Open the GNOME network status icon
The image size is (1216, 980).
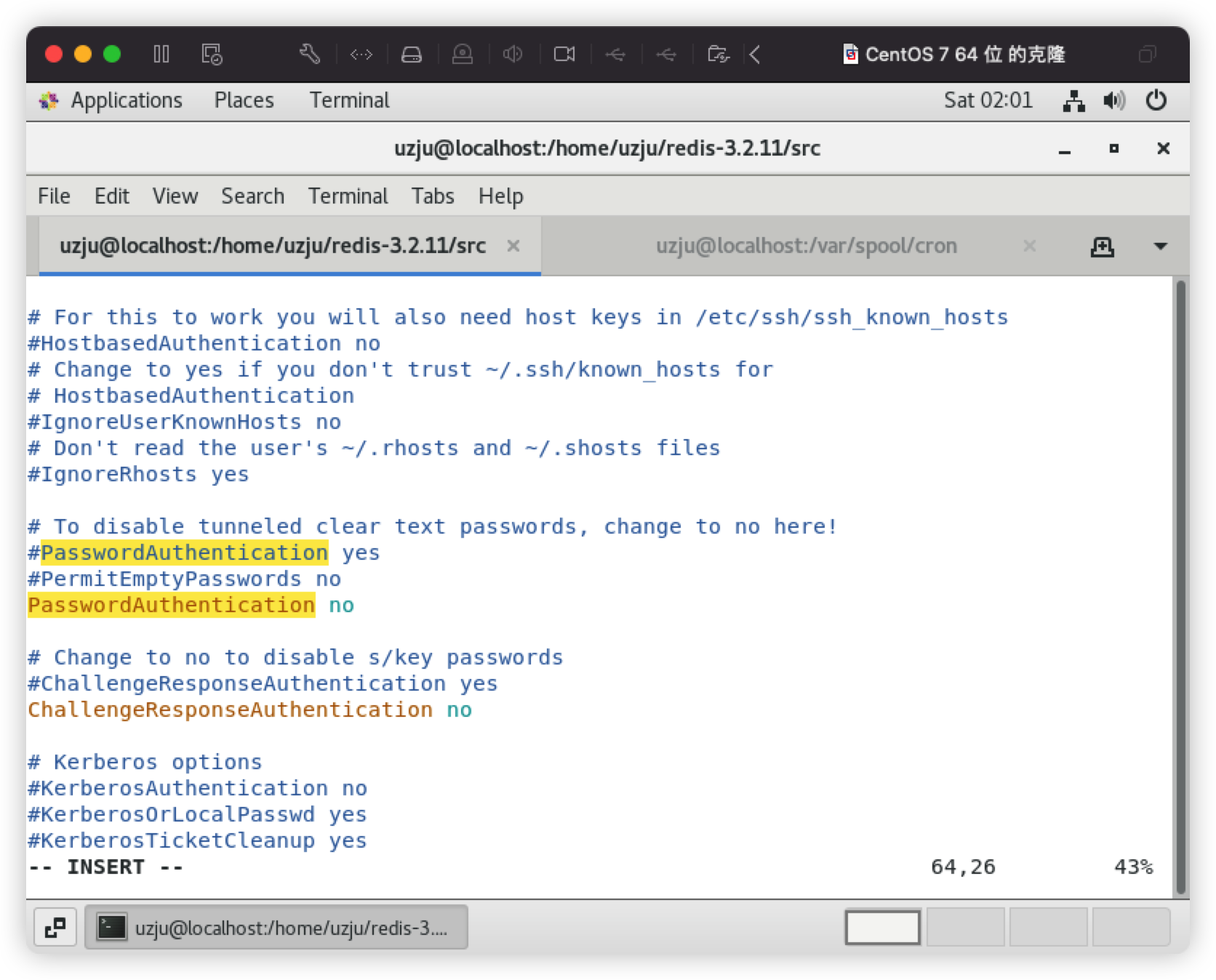[x=1073, y=100]
